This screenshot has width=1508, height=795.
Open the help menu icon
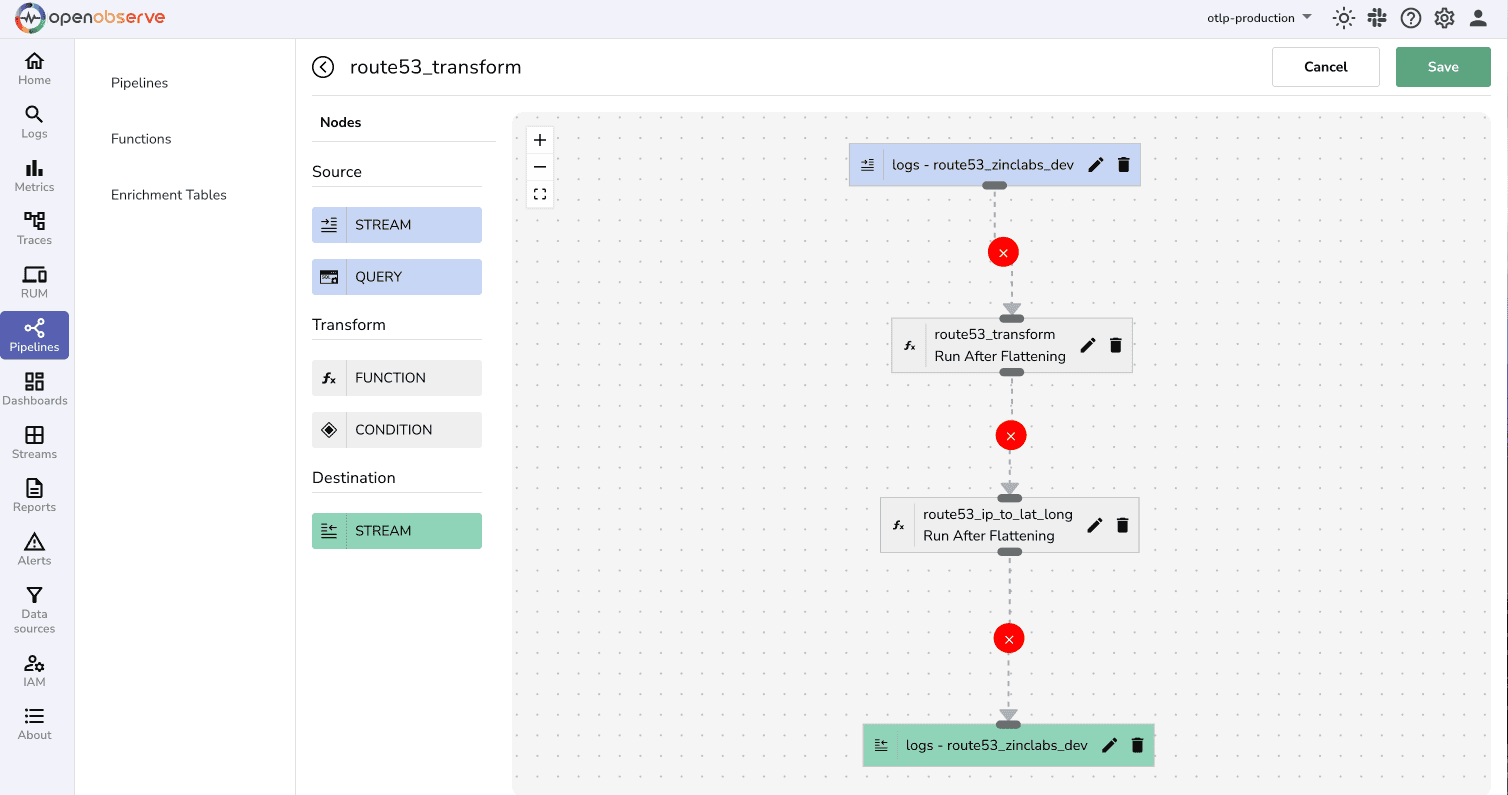tap(1410, 18)
